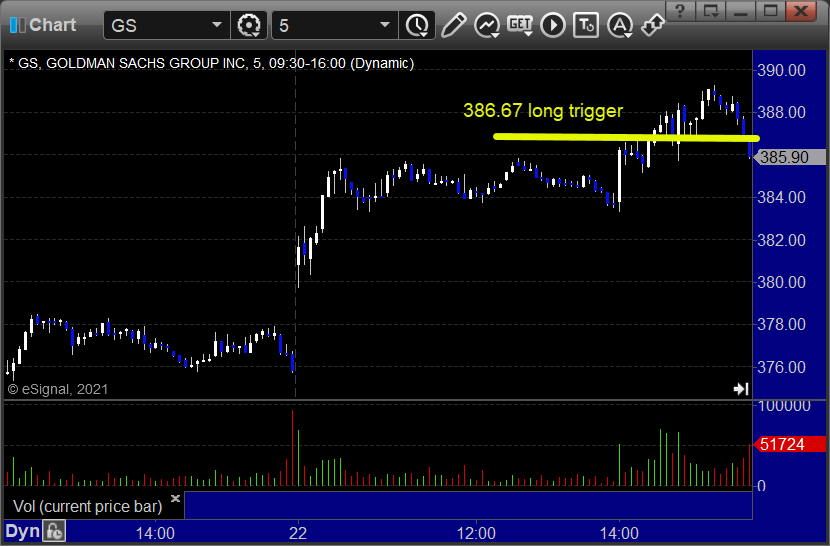The image size is (830, 546).
Task: Expand the GS symbol dropdown
Action: pos(216,25)
